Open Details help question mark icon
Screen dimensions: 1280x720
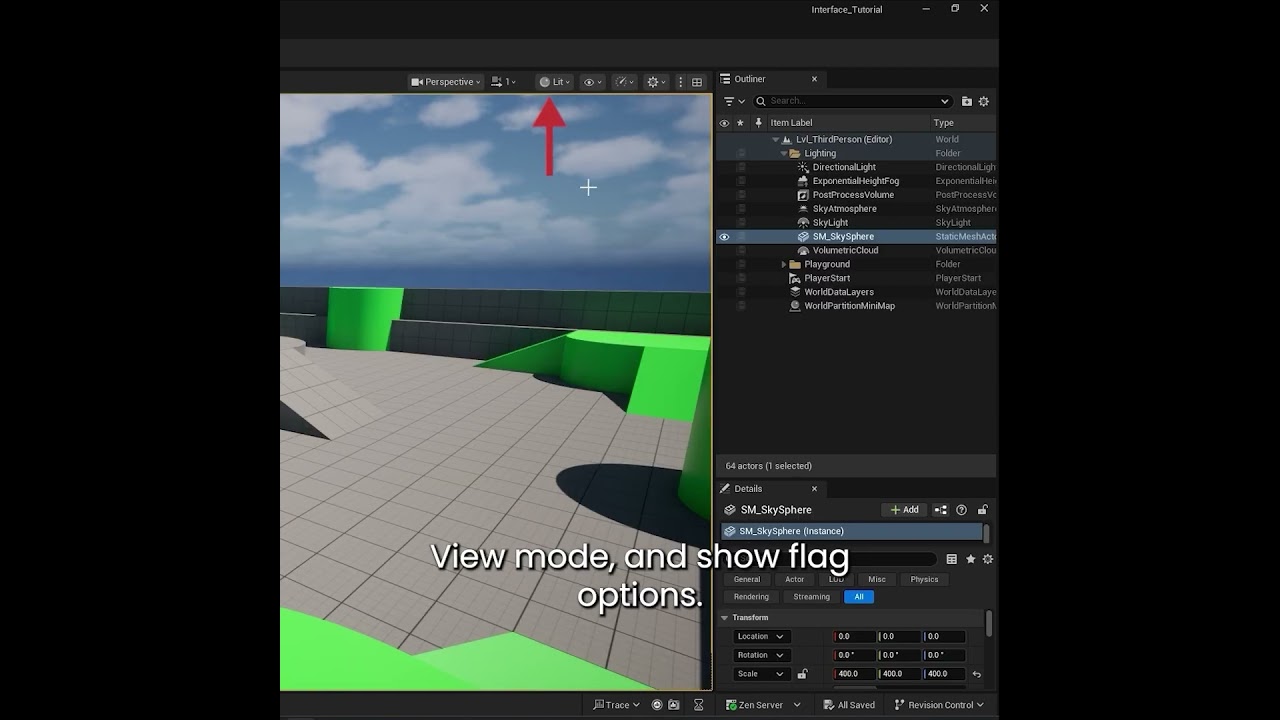pyautogui.click(x=962, y=510)
